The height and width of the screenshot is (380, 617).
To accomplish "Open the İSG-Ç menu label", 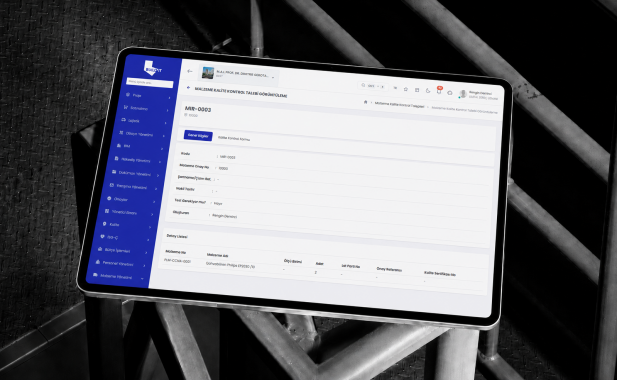I will [x=112, y=237].
